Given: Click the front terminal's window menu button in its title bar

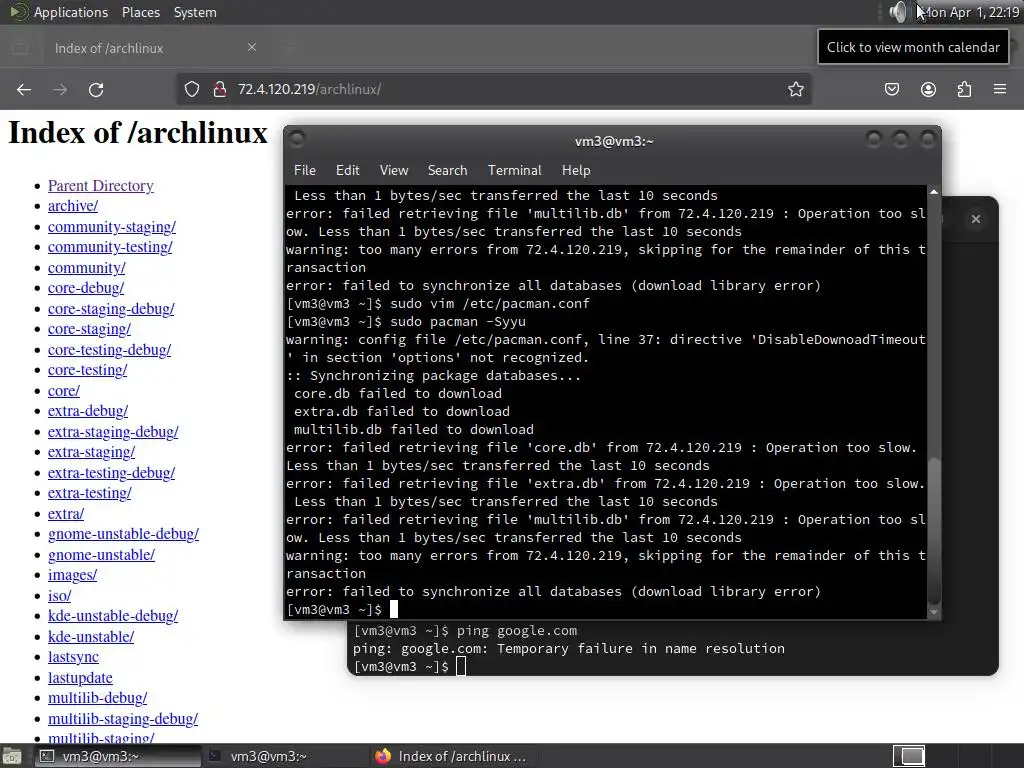Looking at the screenshot, I should (297, 139).
